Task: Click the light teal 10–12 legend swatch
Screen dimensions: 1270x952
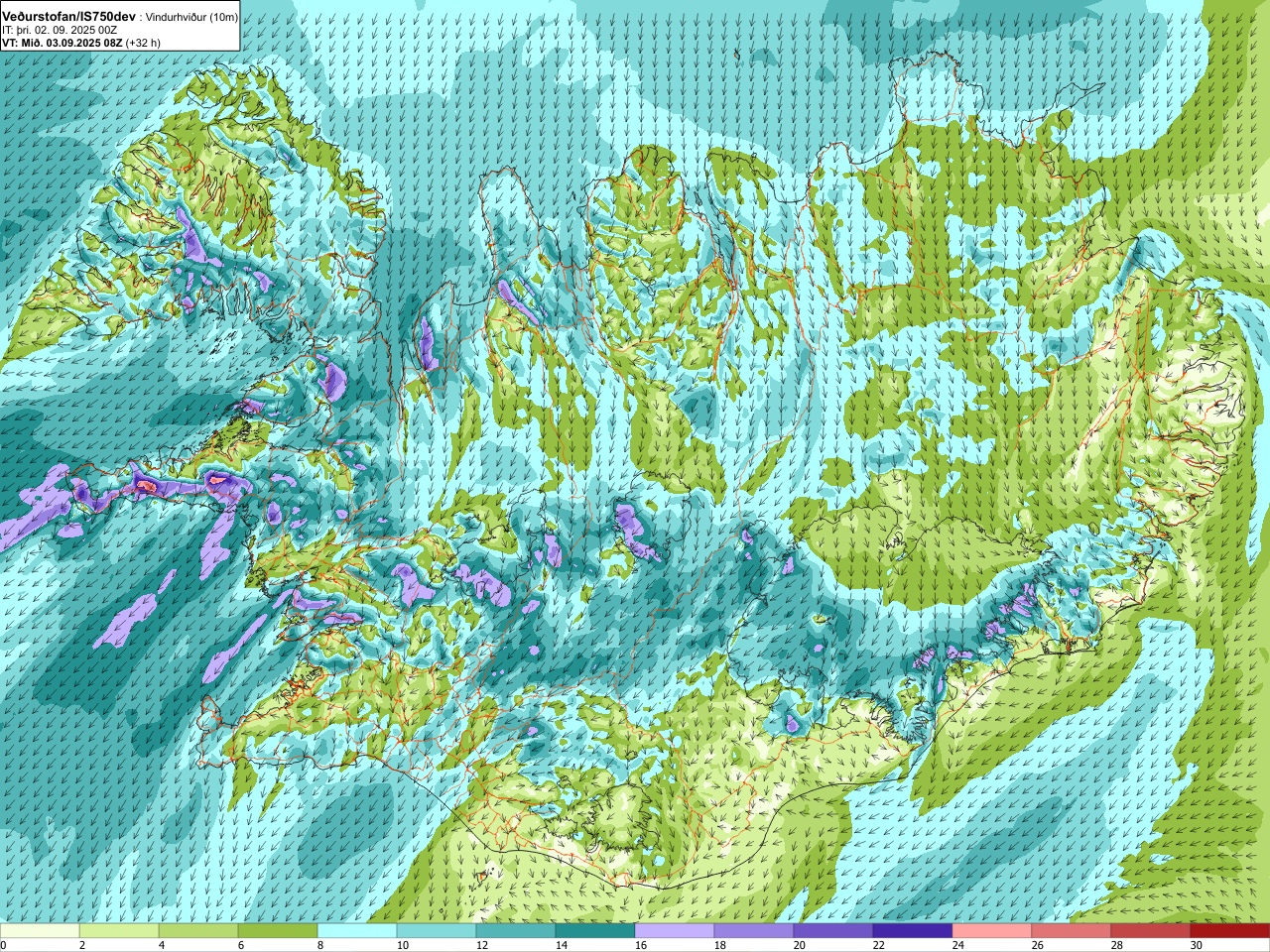Action: [437, 931]
